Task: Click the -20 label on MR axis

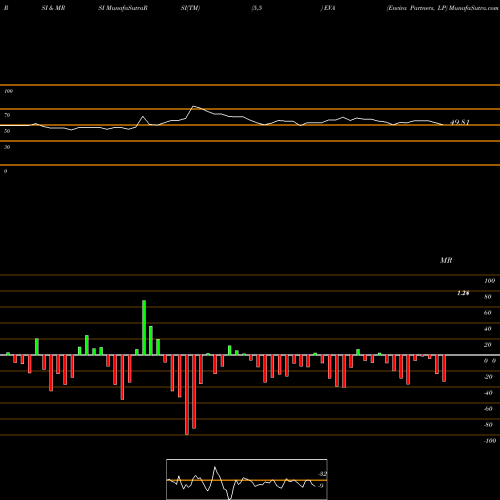Action: pyautogui.click(x=488, y=377)
